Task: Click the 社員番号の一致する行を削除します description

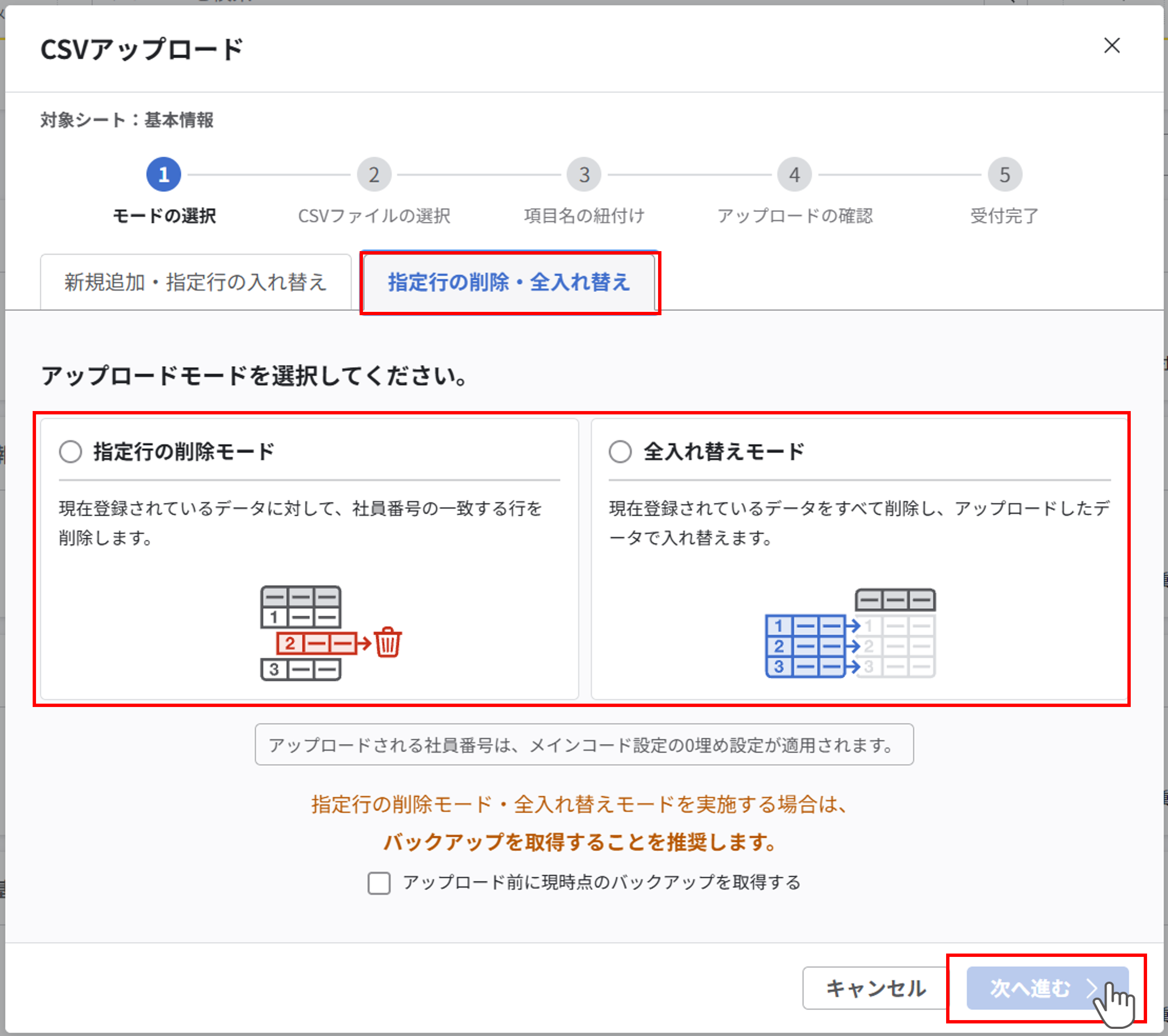Action: tap(300, 522)
